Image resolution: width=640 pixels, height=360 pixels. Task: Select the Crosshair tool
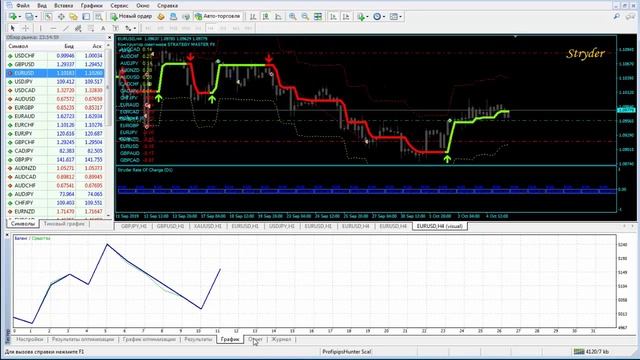point(25,28)
